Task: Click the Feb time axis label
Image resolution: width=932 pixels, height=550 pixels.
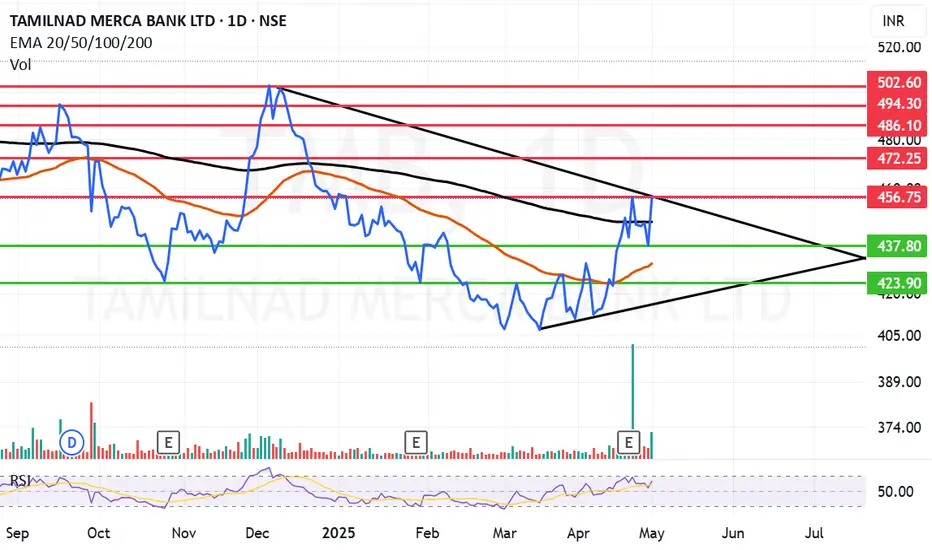Action: [x=427, y=533]
